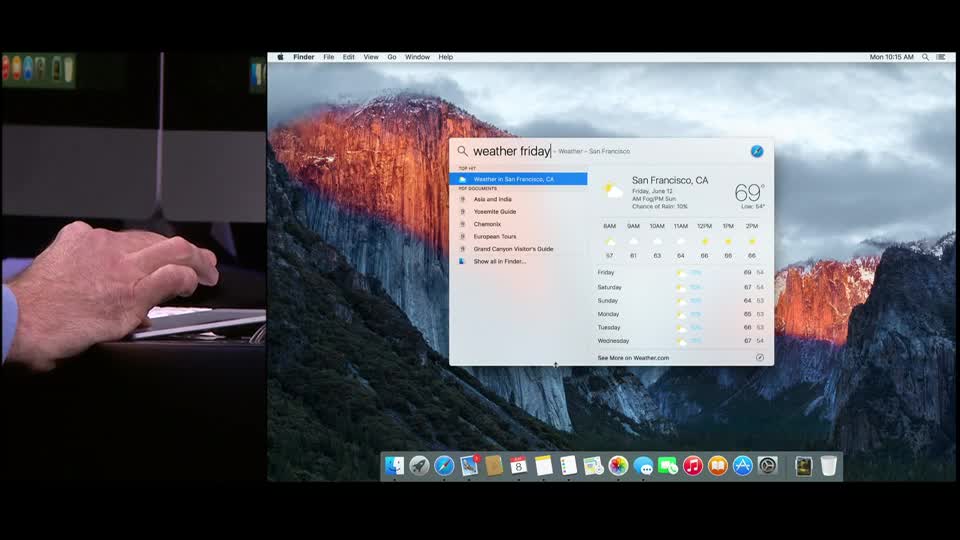Screen dimensions: 960x540
Task: Open iTunes from the Dock
Action: [693, 466]
